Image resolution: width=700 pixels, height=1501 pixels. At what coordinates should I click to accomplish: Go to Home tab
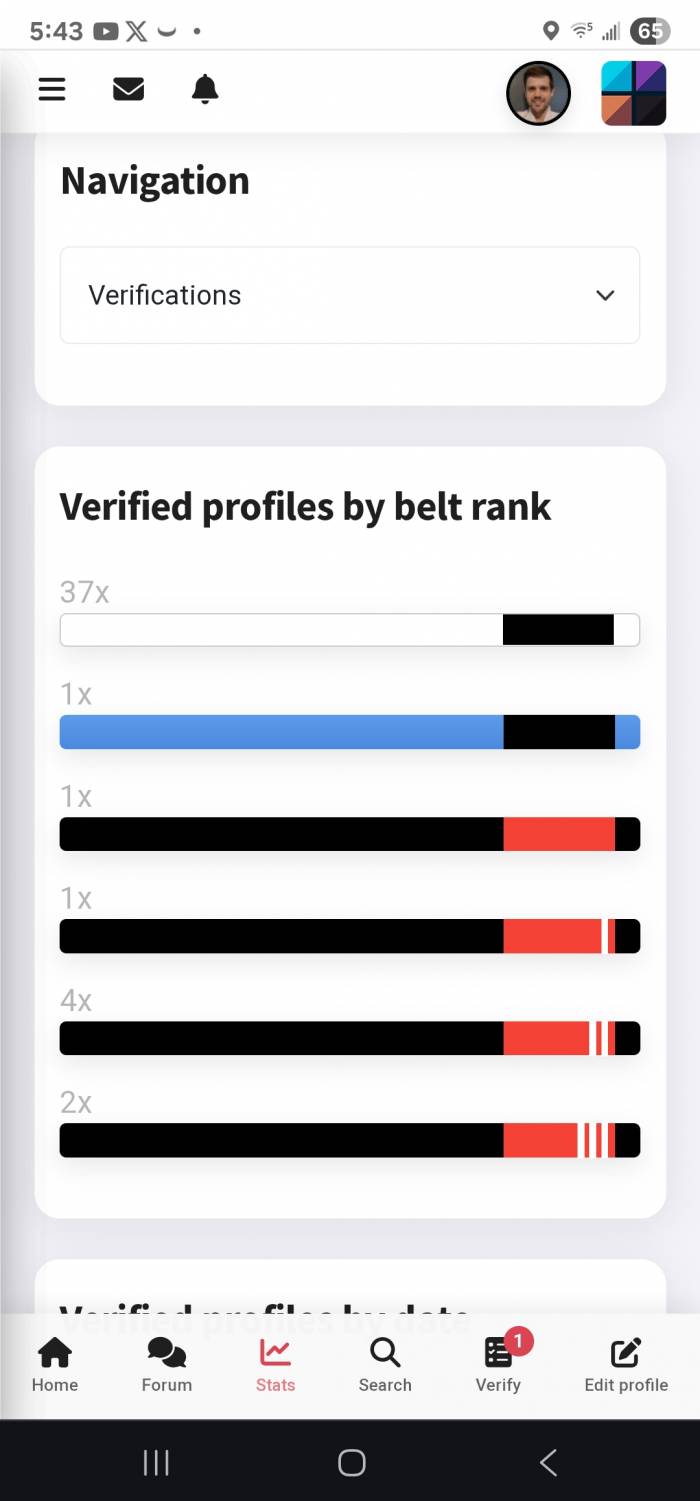55,1366
